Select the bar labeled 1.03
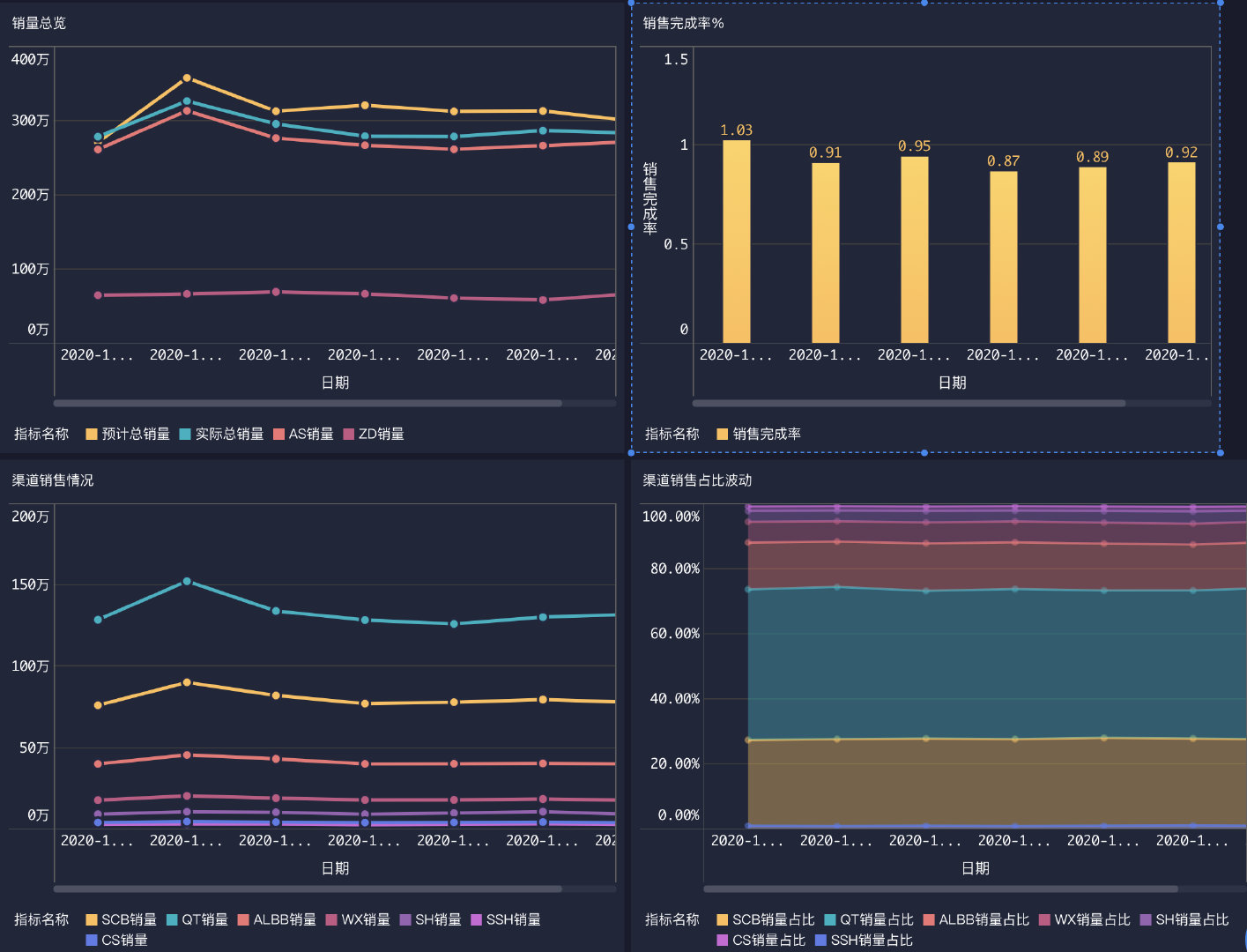 coord(737,242)
